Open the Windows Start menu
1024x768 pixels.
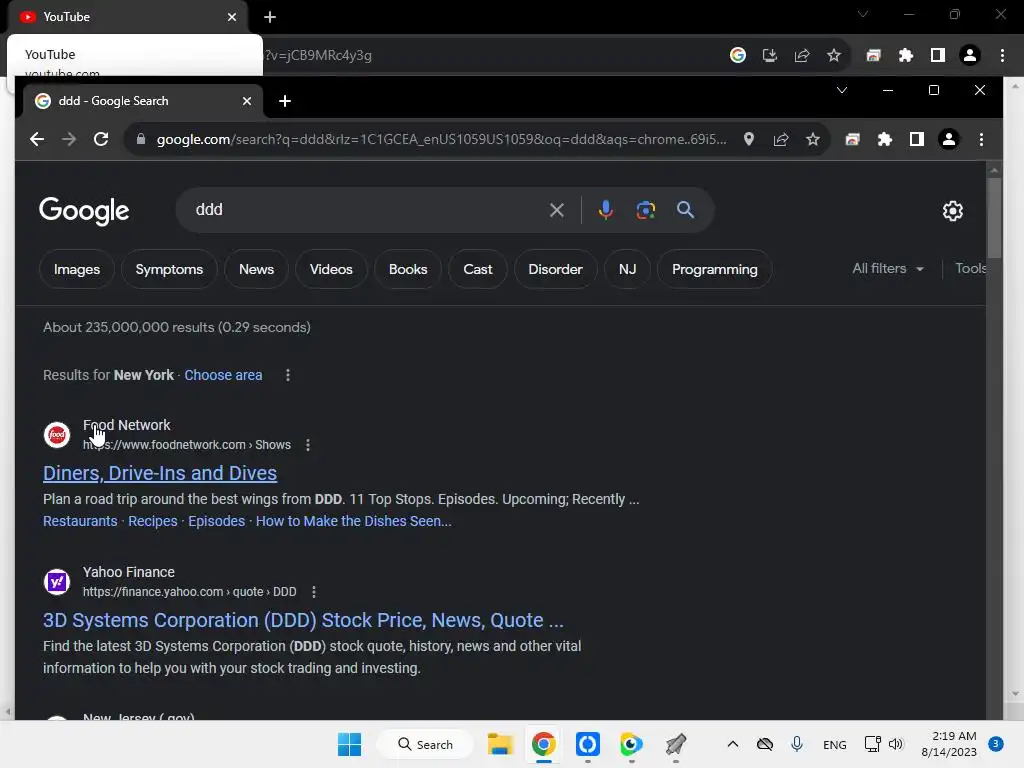(349, 744)
